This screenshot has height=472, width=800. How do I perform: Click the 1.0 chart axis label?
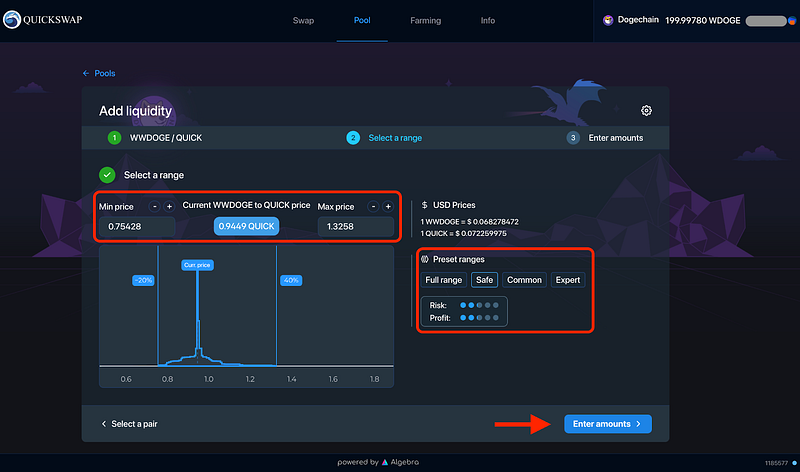tap(209, 379)
